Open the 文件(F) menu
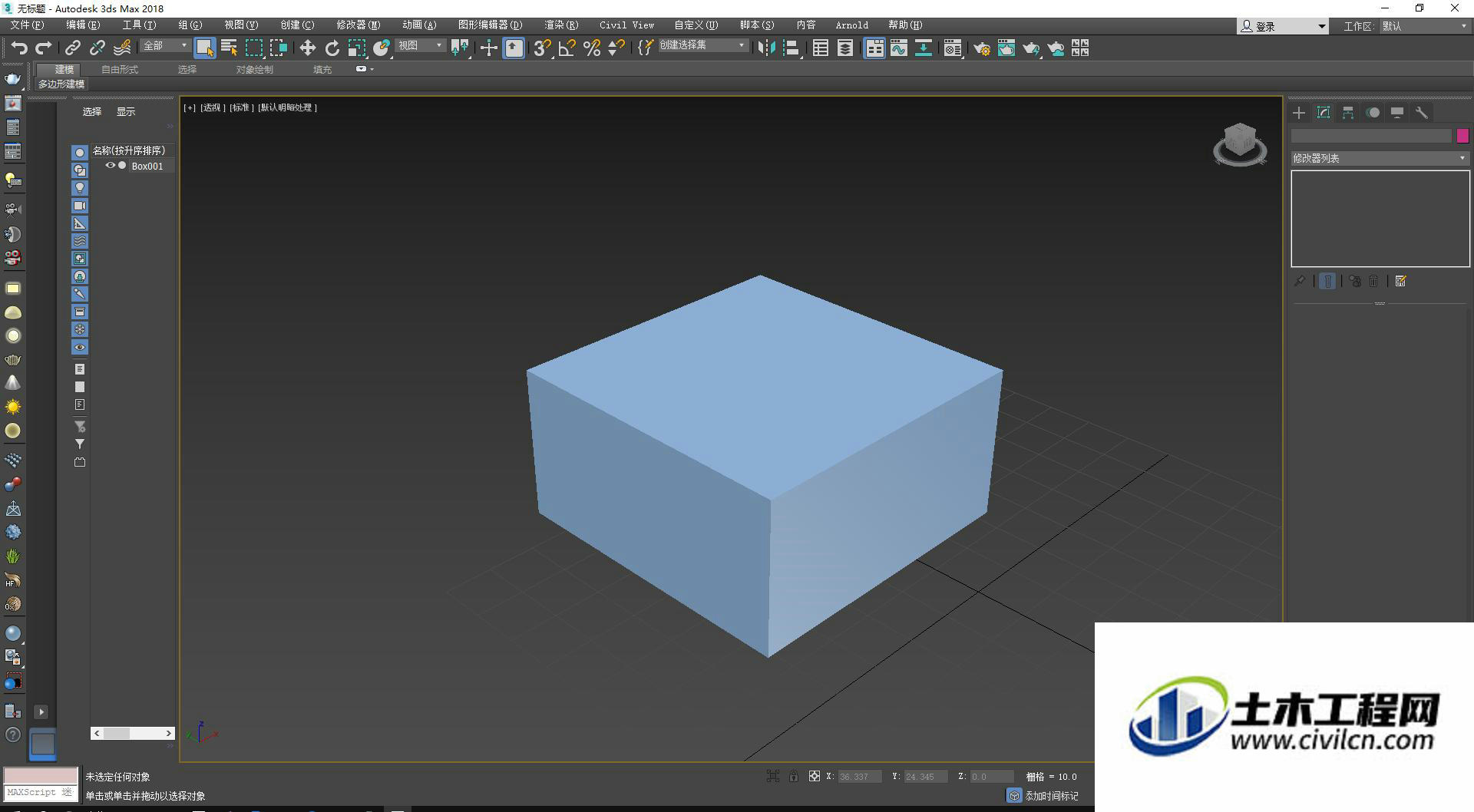Viewport: 1474px width, 812px height. pos(27,25)
